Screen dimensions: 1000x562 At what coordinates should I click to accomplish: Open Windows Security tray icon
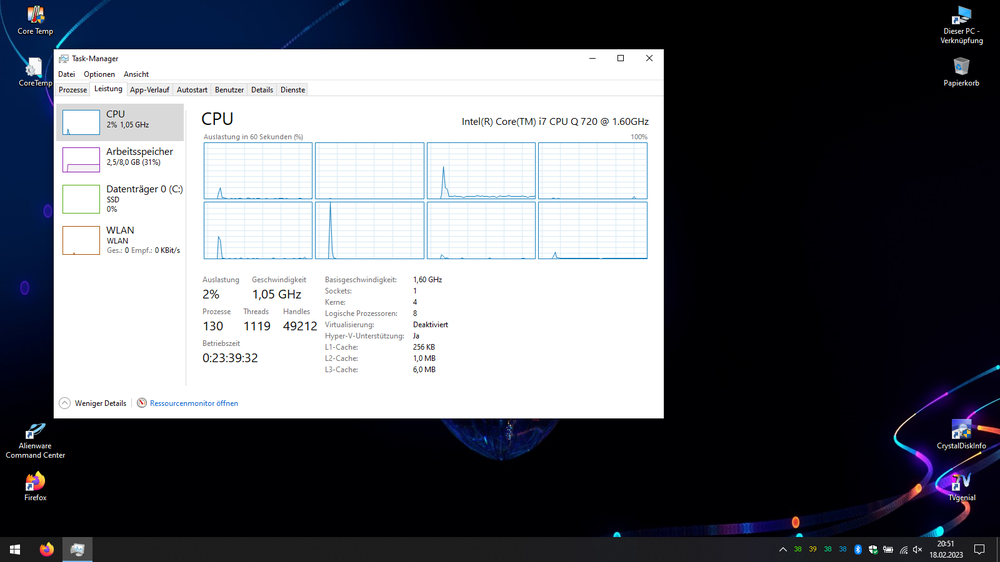[872, 549]
